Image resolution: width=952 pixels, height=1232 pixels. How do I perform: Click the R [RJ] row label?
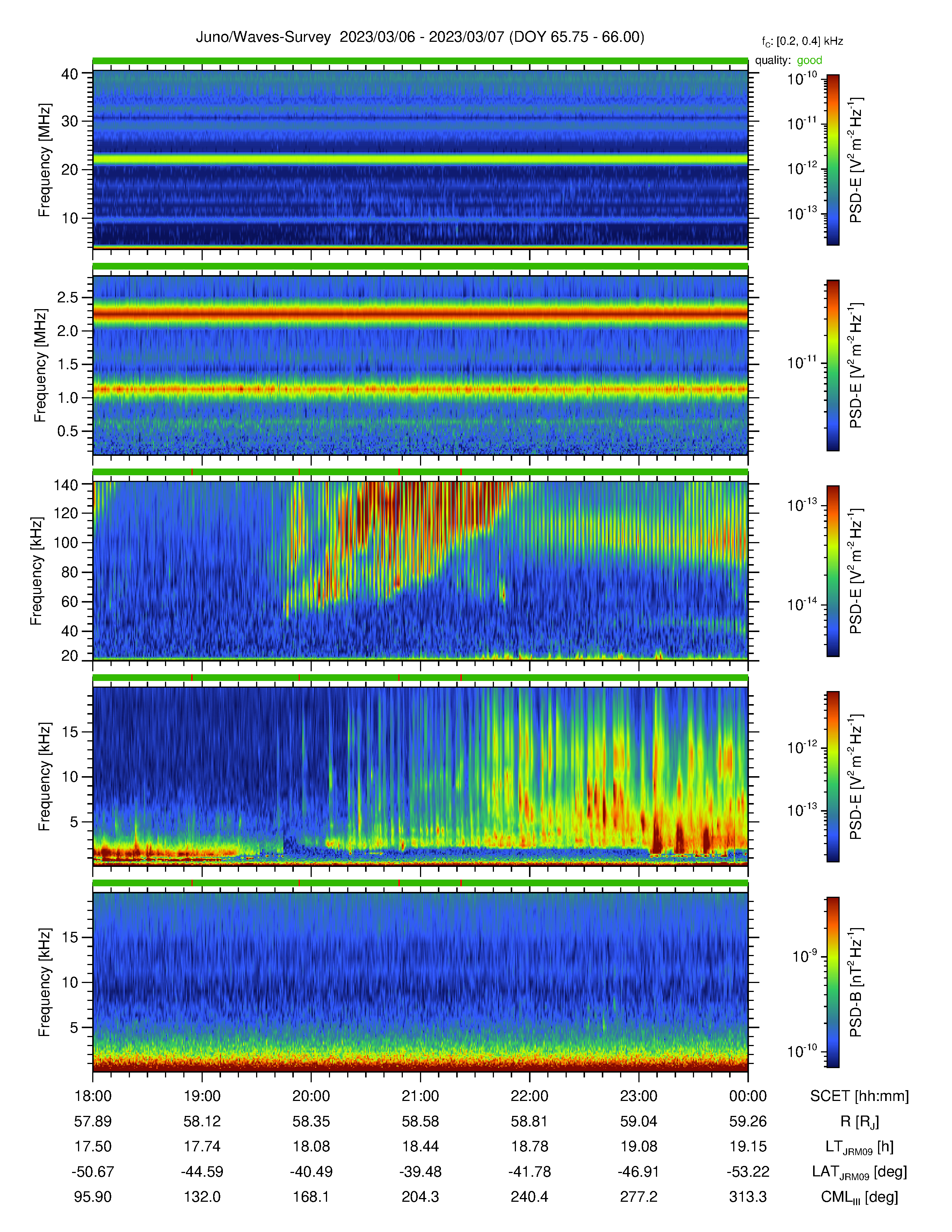tap(859, 1121)
